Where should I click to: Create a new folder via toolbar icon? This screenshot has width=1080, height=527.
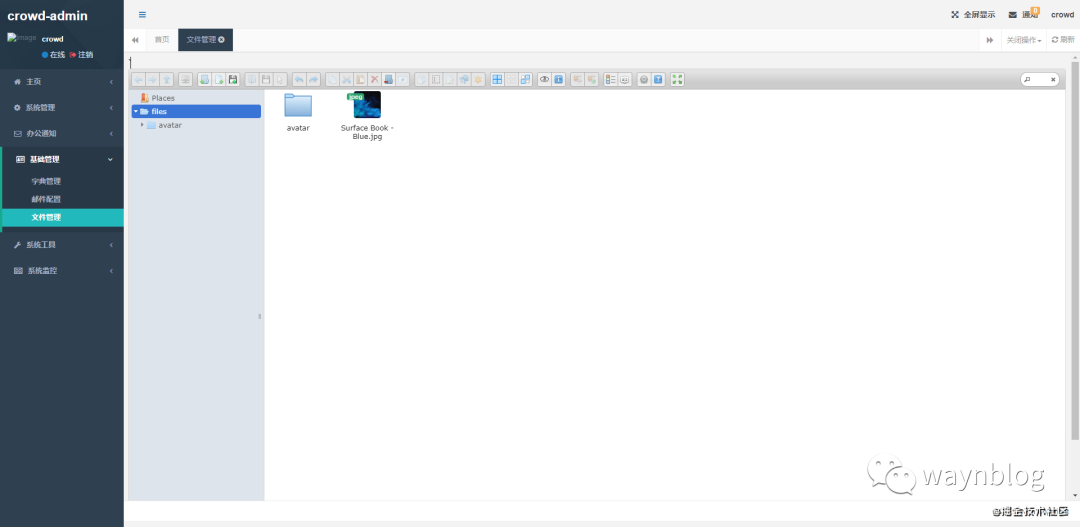(x=205, y=79)
